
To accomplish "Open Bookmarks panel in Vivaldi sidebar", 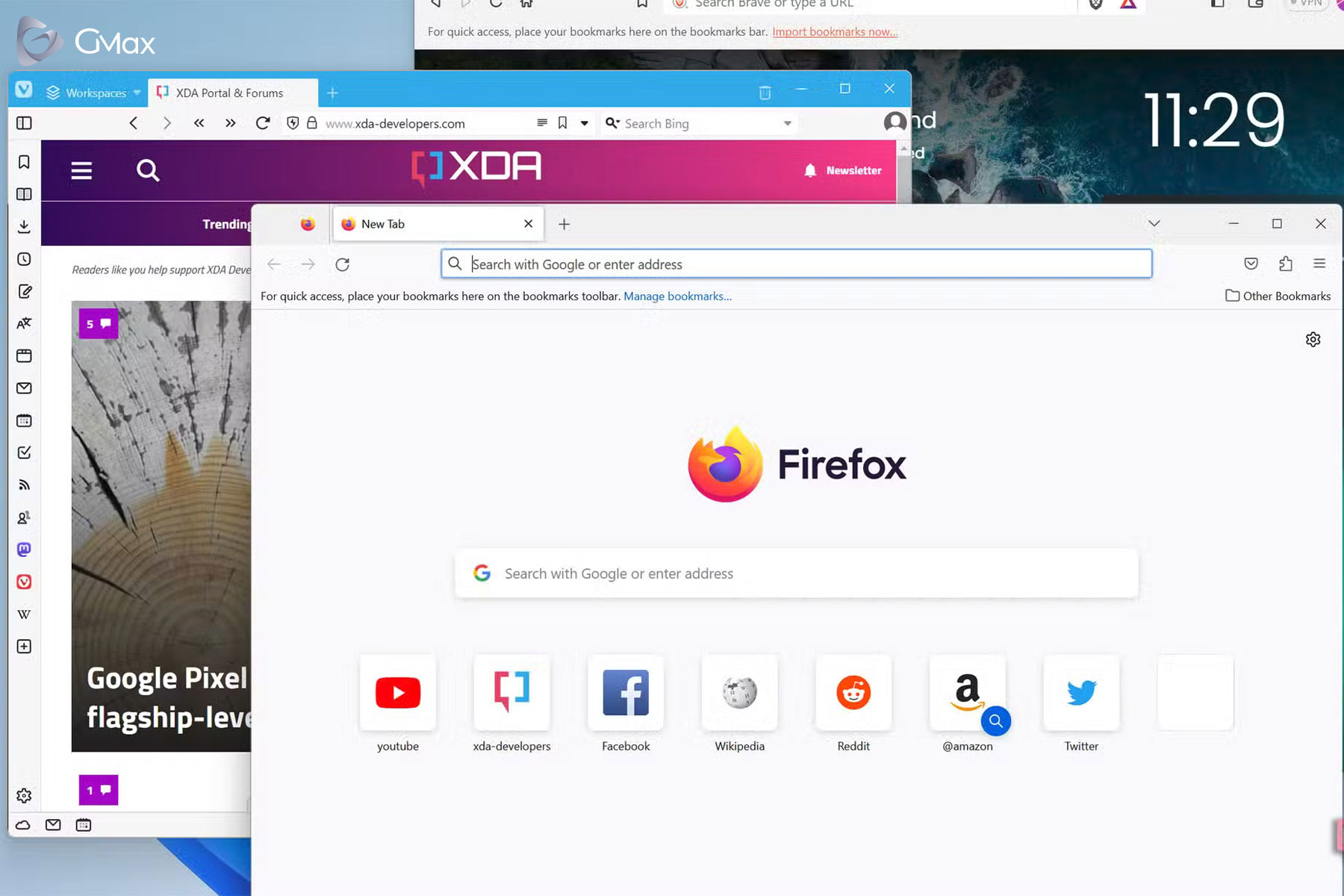I will [x=24, y=162].
